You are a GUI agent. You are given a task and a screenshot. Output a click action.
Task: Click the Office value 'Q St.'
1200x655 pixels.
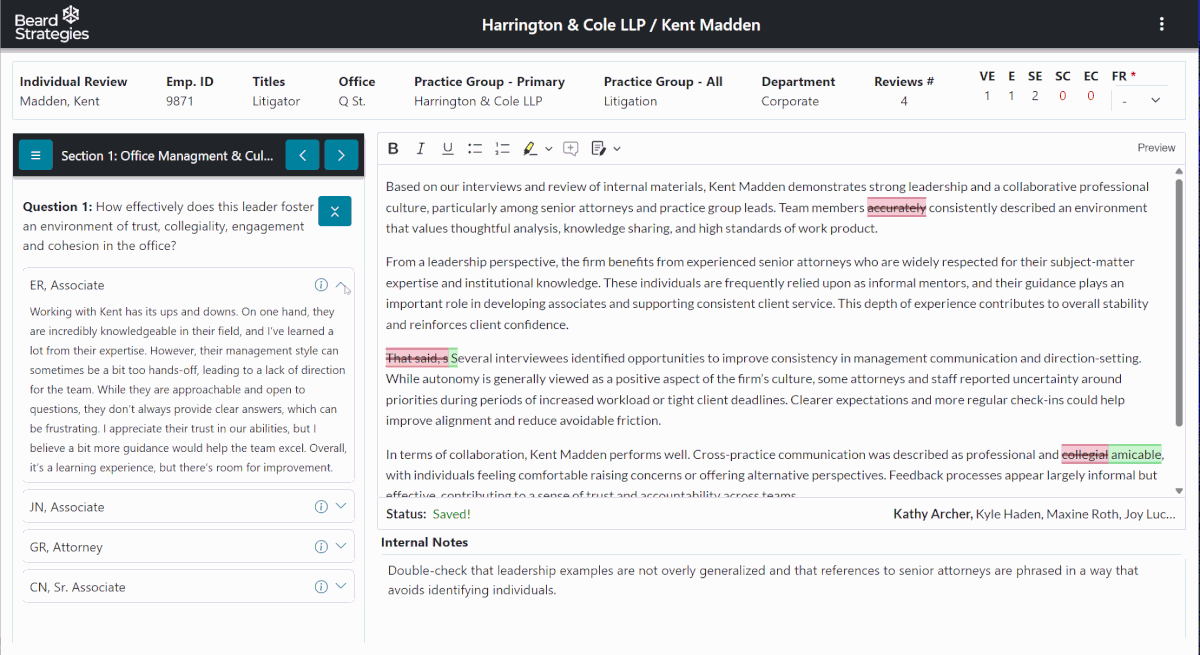(x=352, y=101)
